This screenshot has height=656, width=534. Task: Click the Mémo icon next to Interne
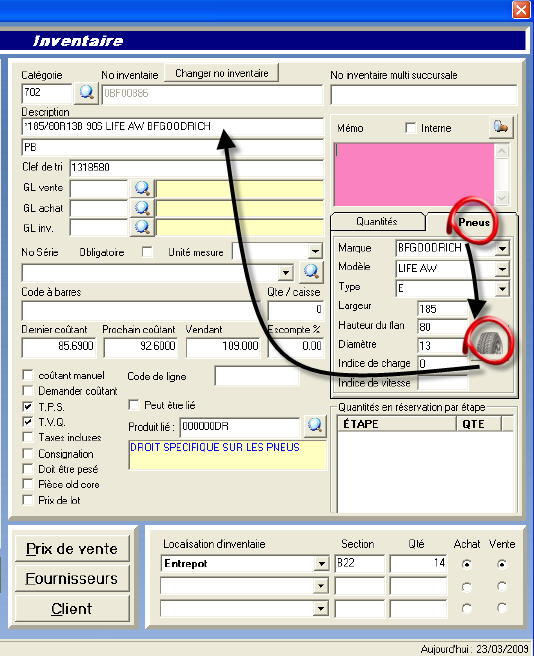(501, 127)
